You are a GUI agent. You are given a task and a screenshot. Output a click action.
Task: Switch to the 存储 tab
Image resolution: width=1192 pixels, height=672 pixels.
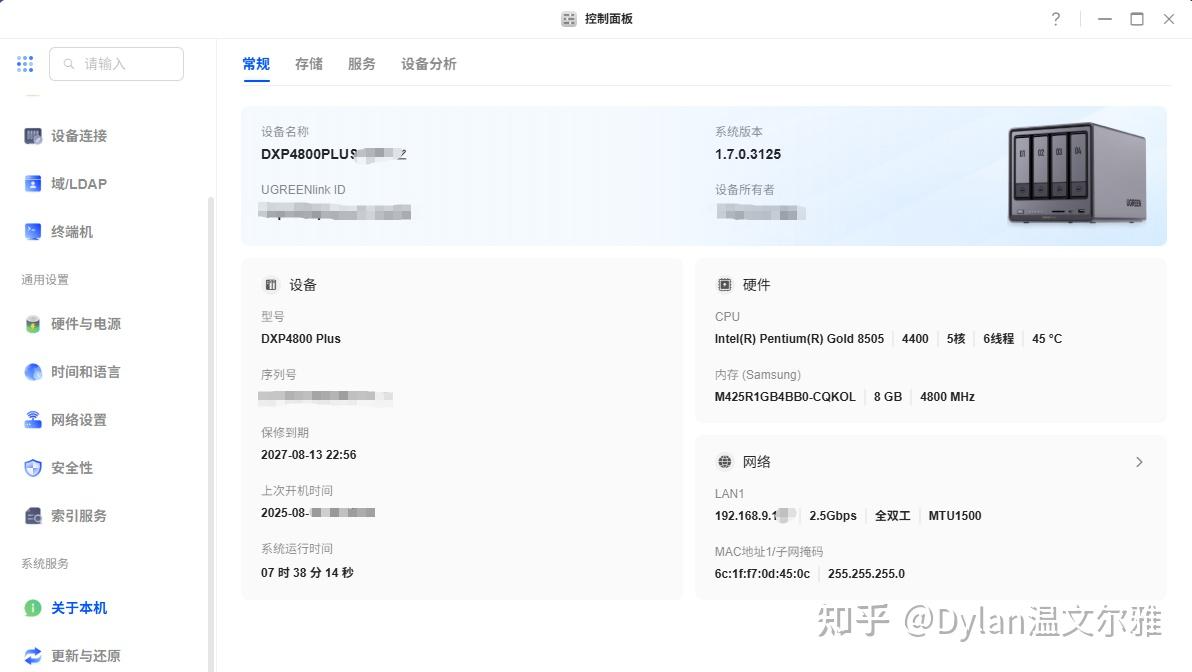tap(308, 63)
